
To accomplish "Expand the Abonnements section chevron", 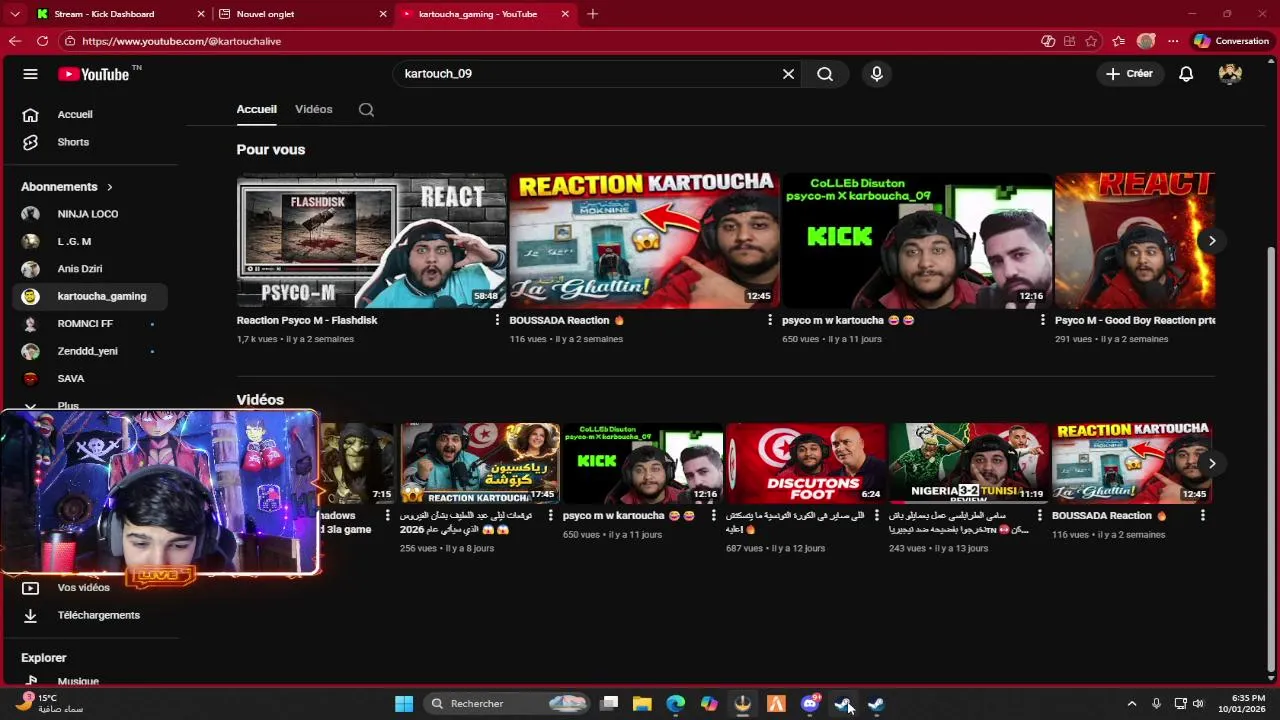I will [x=110, y=187].
